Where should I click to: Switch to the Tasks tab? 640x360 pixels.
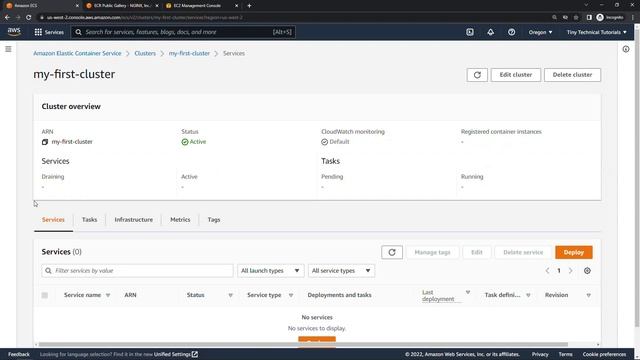point(89,220)
